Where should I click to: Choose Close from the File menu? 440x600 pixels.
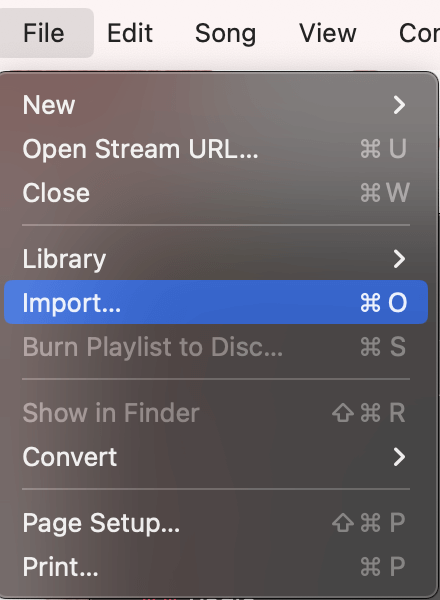[x=56, y=193]
